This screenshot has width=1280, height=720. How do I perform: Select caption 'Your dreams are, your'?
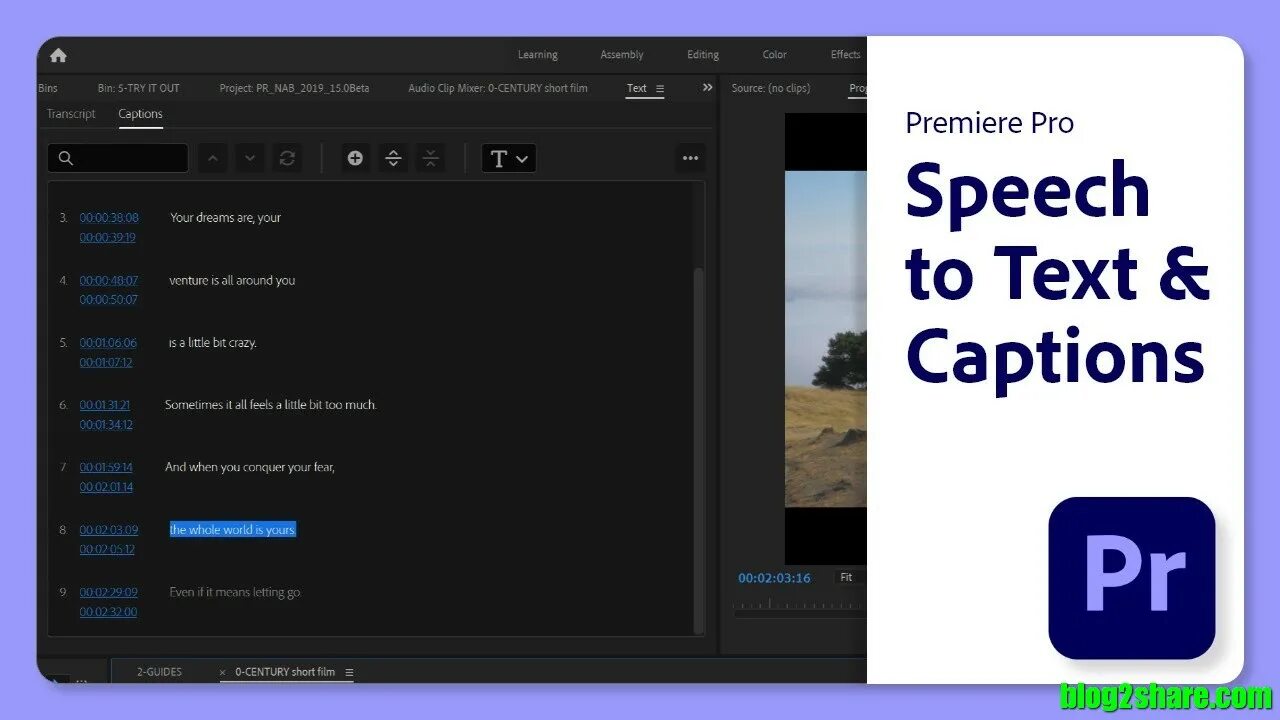[x=225, y=217]
